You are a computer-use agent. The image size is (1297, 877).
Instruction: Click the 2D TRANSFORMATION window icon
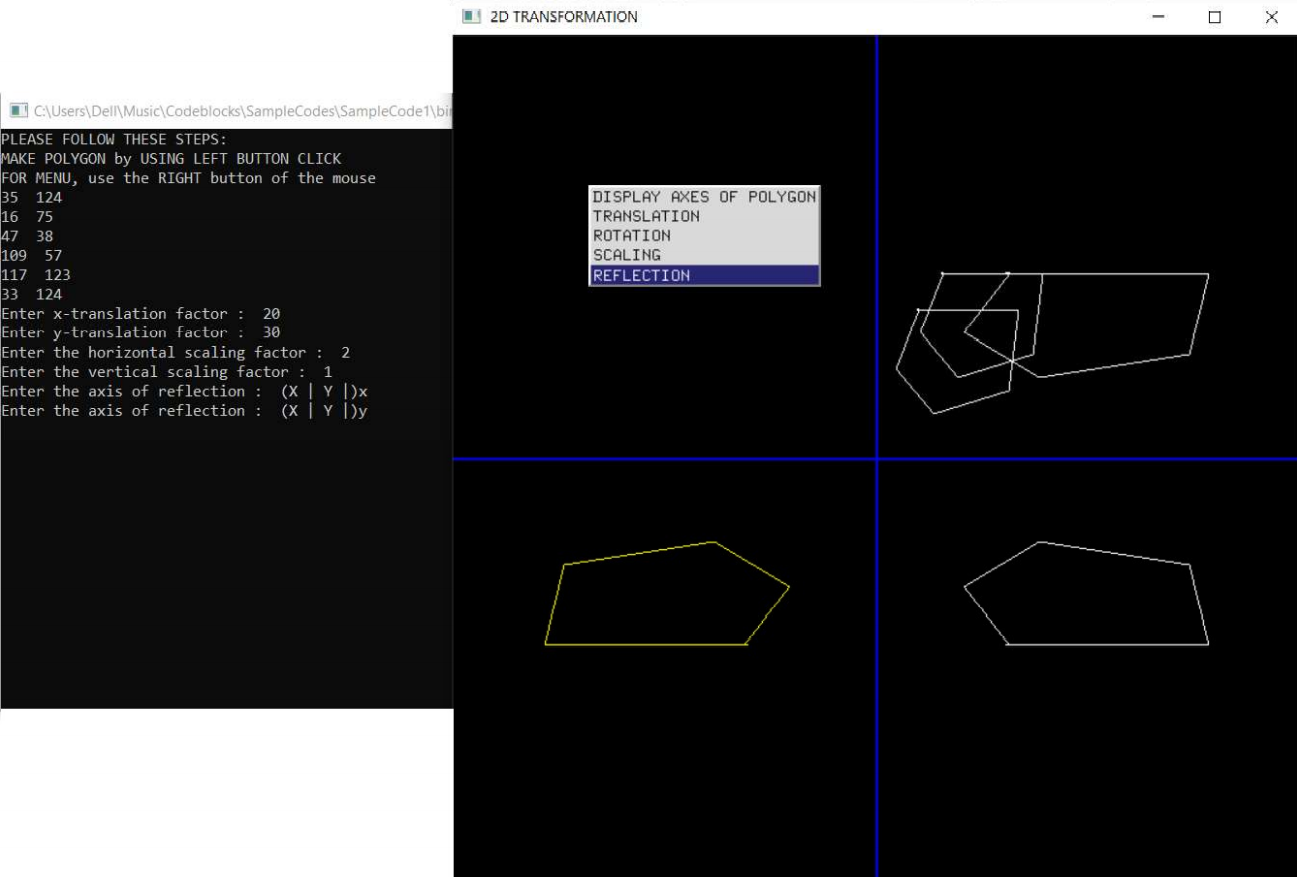470,16
